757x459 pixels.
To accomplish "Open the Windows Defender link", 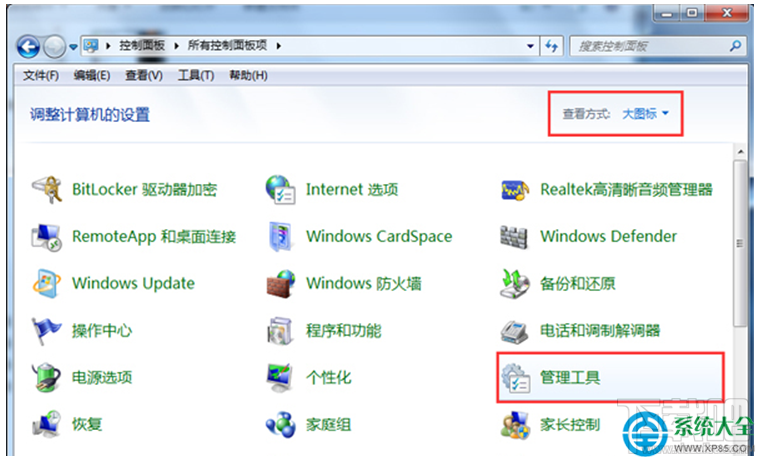I will pos(608,236).
